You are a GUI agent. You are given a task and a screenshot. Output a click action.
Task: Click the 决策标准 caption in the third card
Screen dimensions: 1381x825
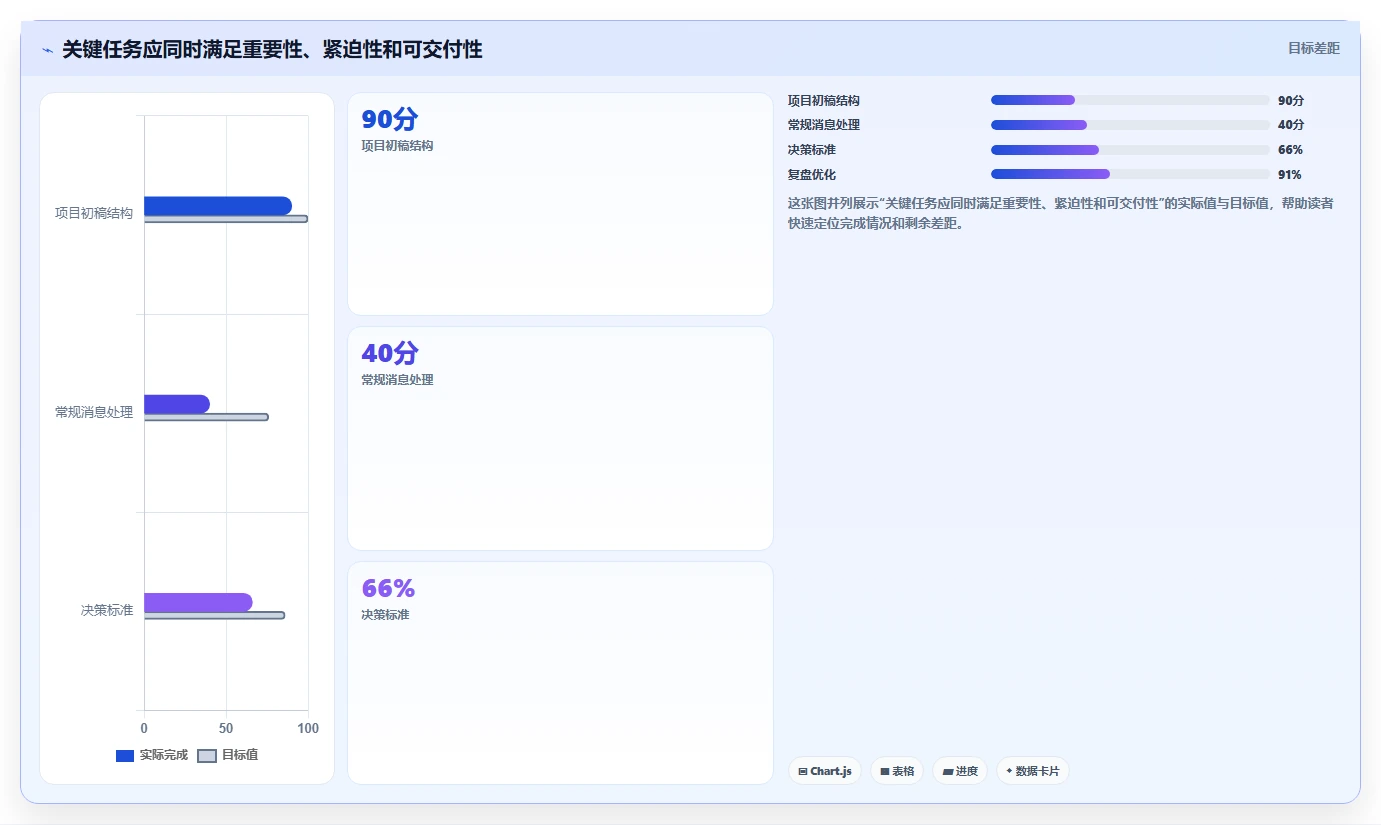[x=385, y=615]
